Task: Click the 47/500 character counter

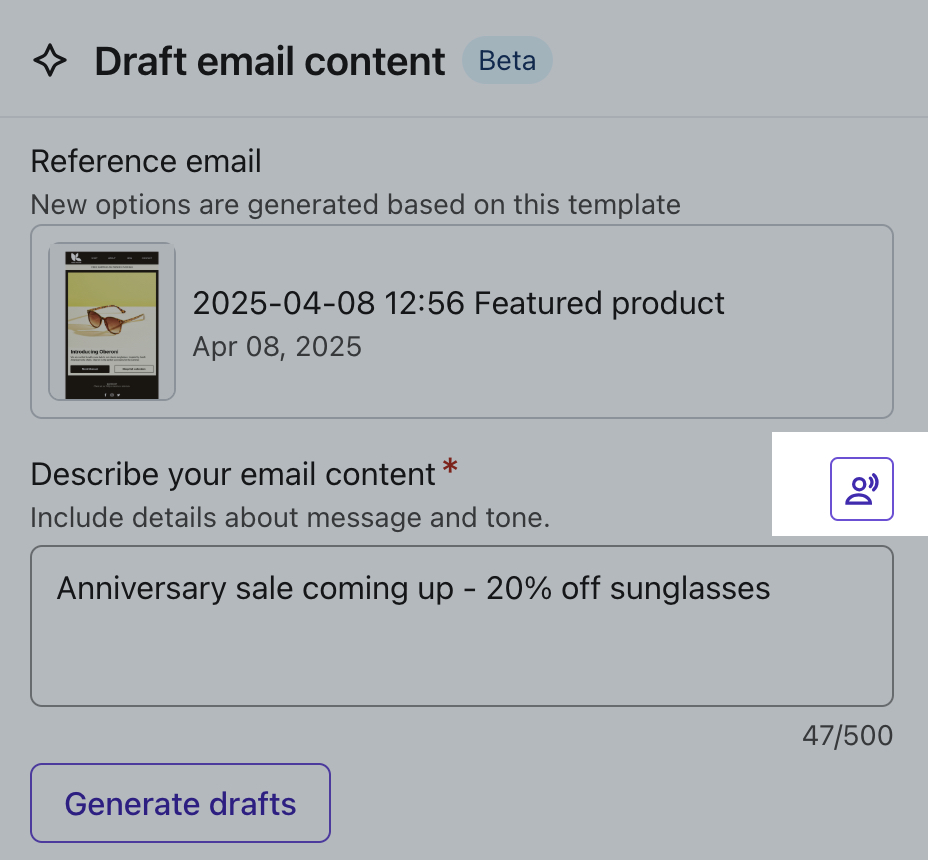Action: point(849,735)
